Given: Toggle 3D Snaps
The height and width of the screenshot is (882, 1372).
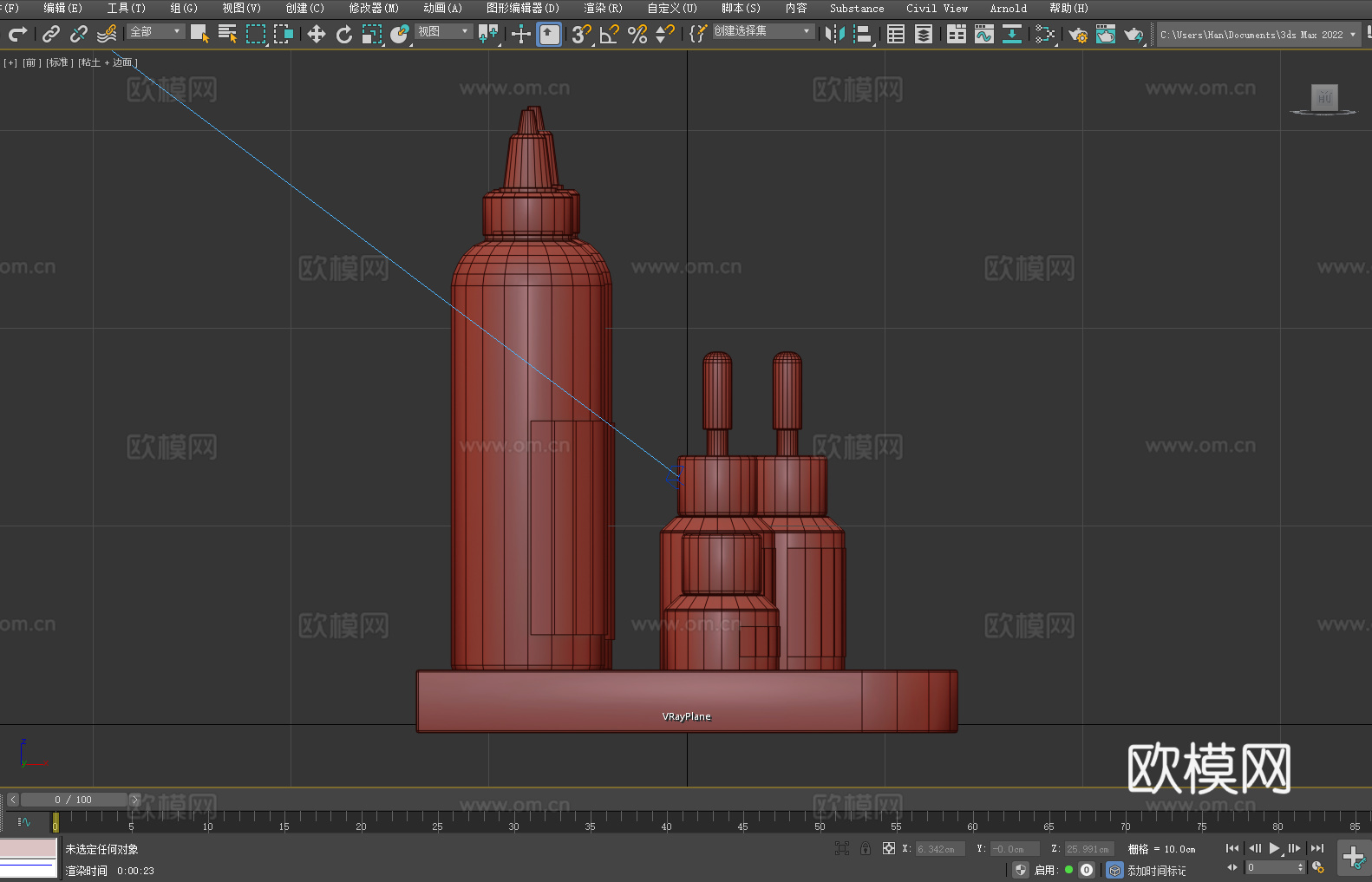Looking at the screenshot, I should (x=582, y=34).
